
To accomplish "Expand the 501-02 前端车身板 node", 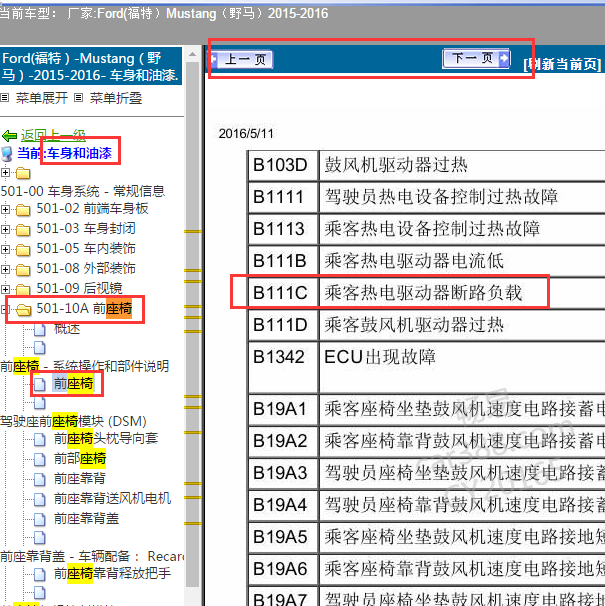I will click(x=5, y=209).
